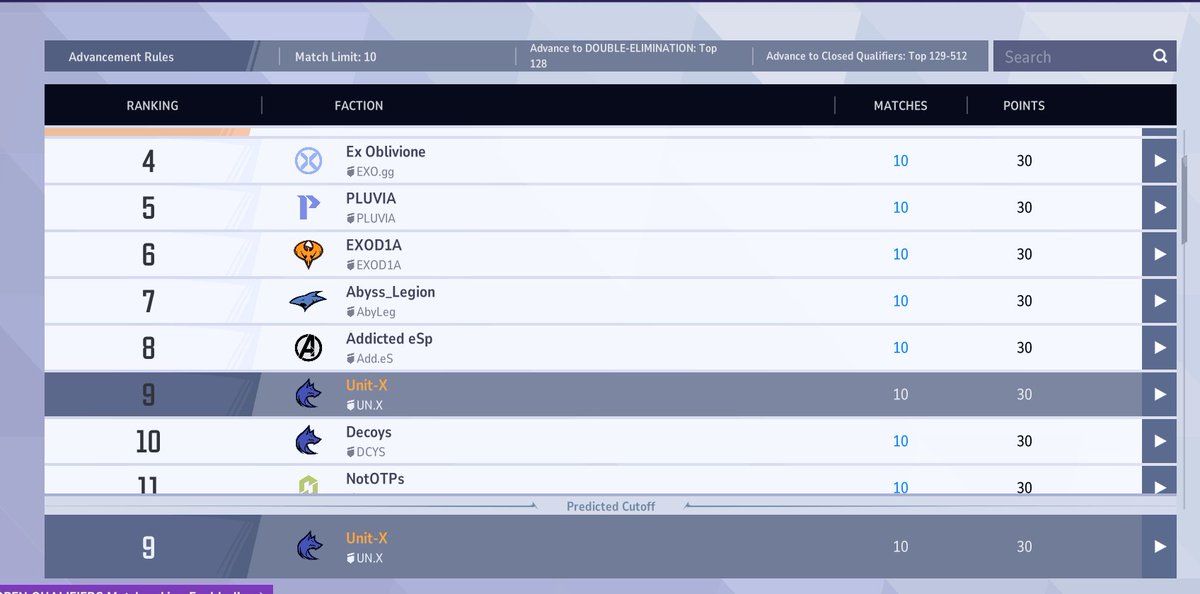Click Advance to Closed Qualifiers text
This screenshot has height=594, width=1200.
[x=866, y=57]
